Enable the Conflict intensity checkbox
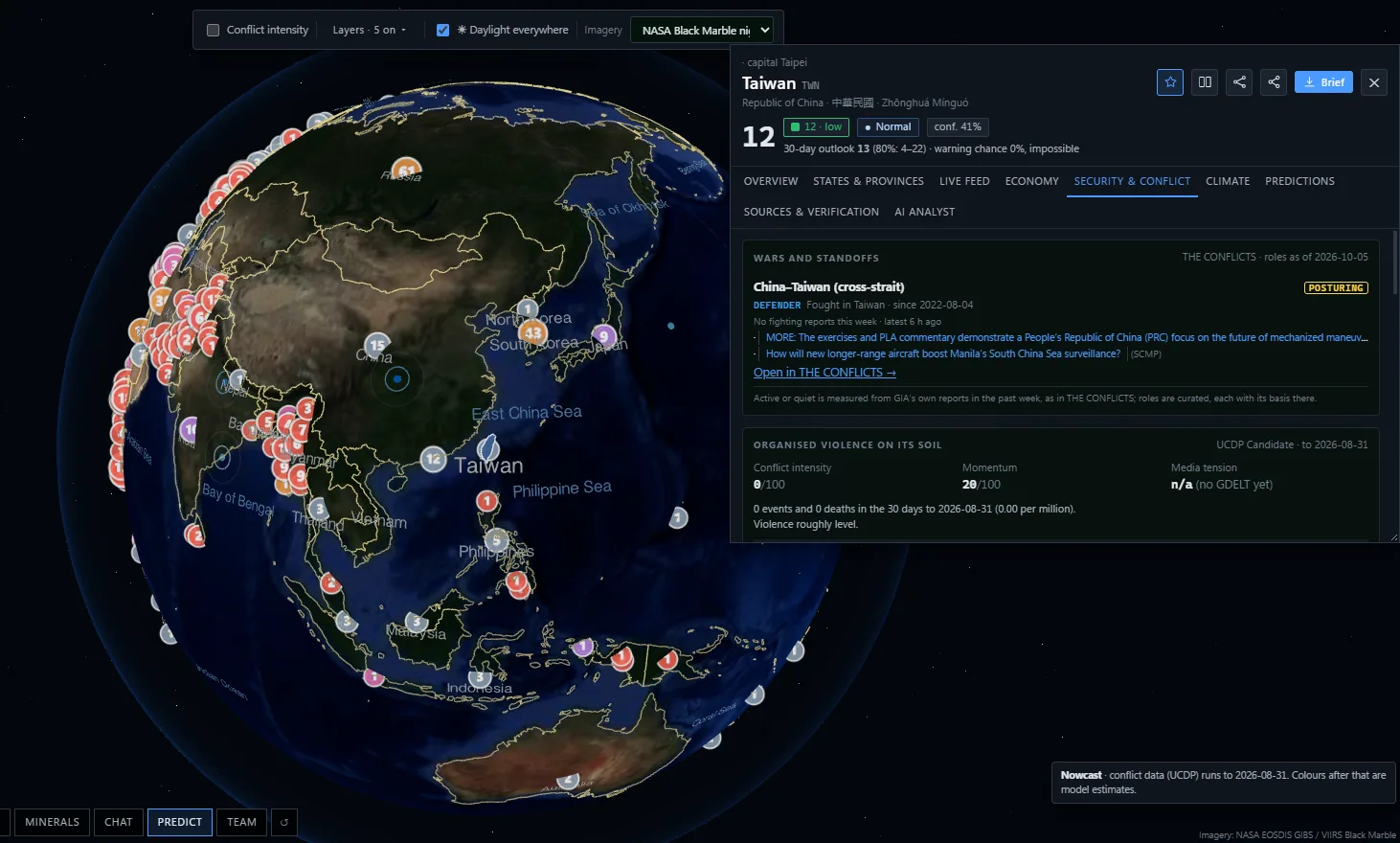This screenshot has height=843, width=1400. click(x=214, y=30)
